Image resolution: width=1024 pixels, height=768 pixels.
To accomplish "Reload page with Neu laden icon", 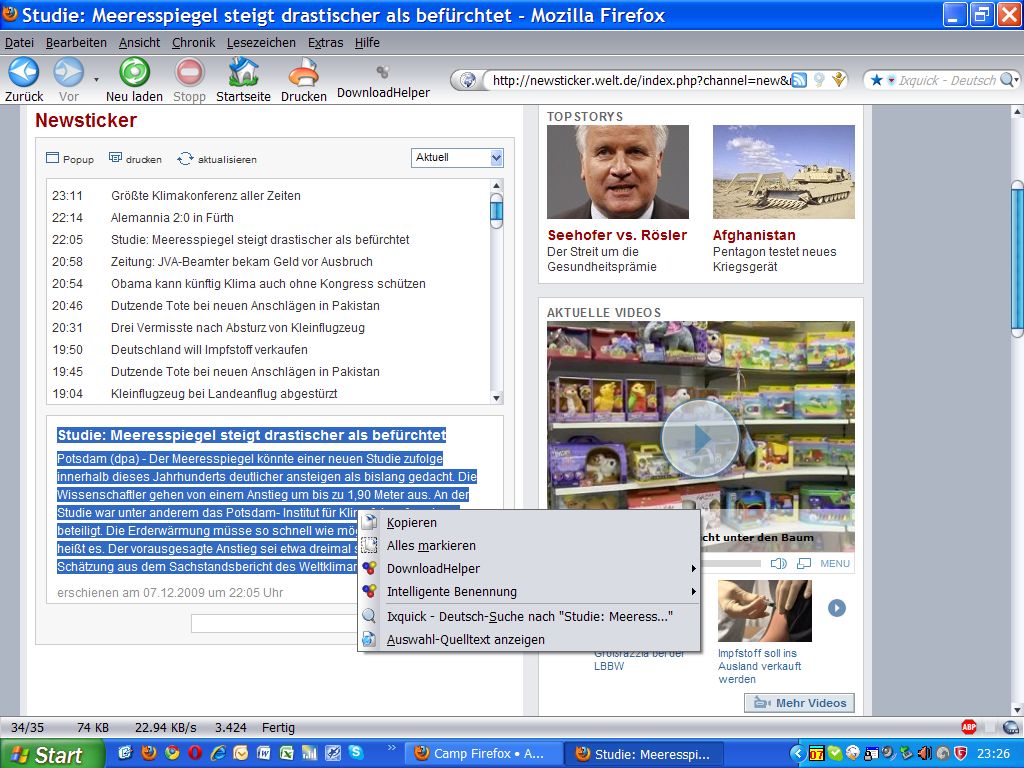I will pos(134,72).
